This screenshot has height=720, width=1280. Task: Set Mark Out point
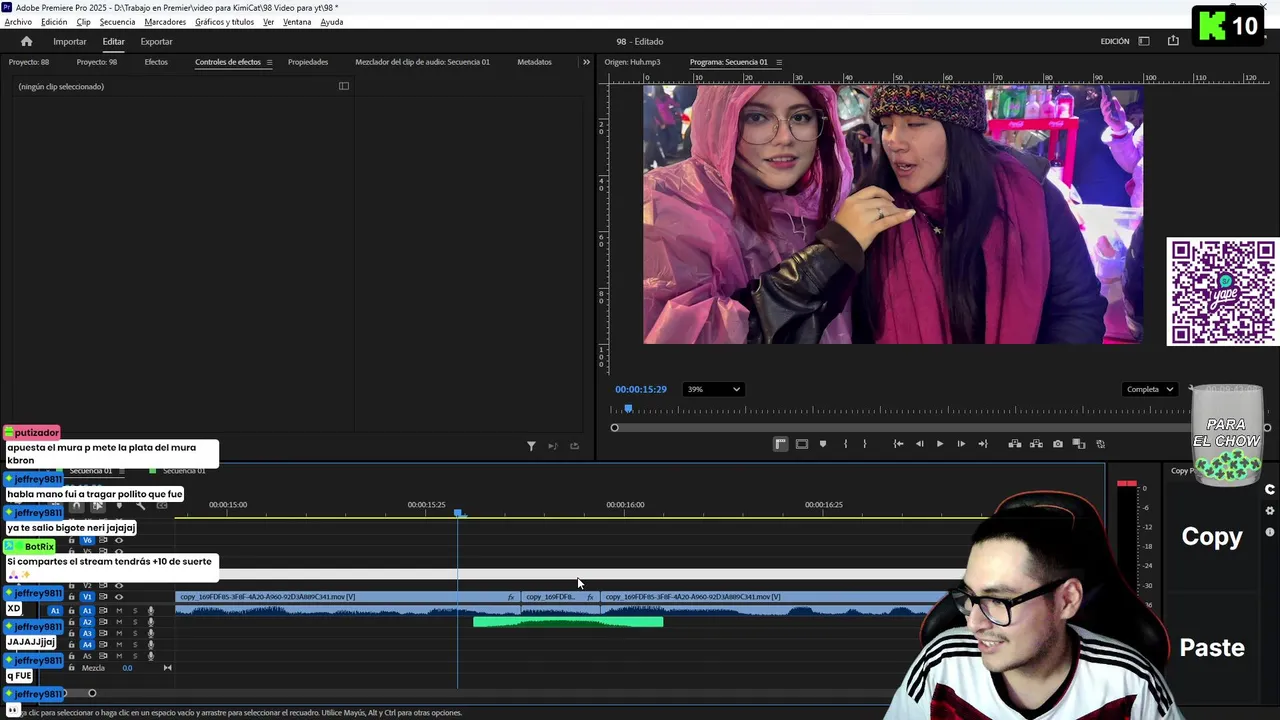(865, 444)
